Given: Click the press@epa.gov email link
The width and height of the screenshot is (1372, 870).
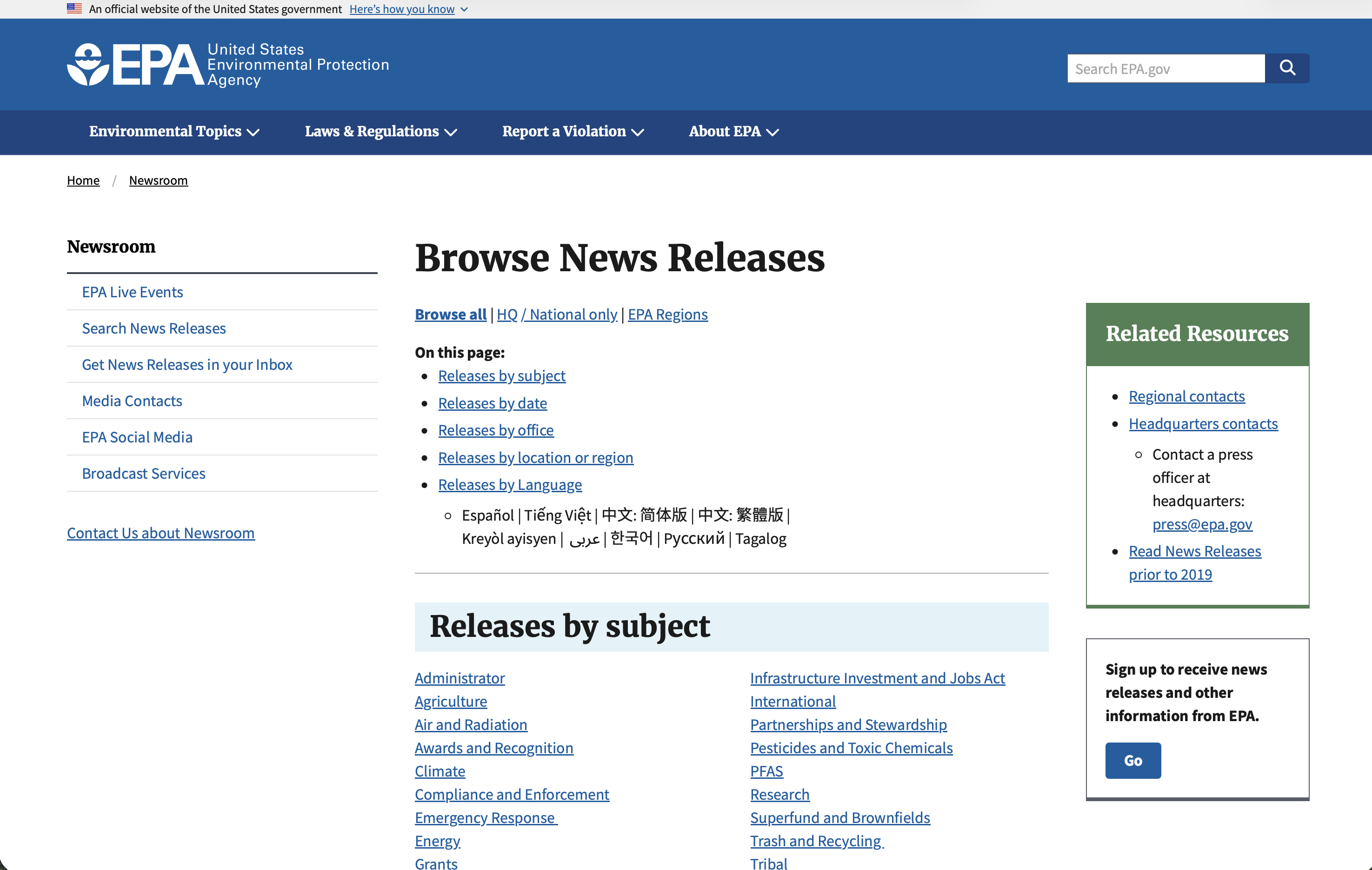Looking at the screenshot, I should (x=1202, y=524).
